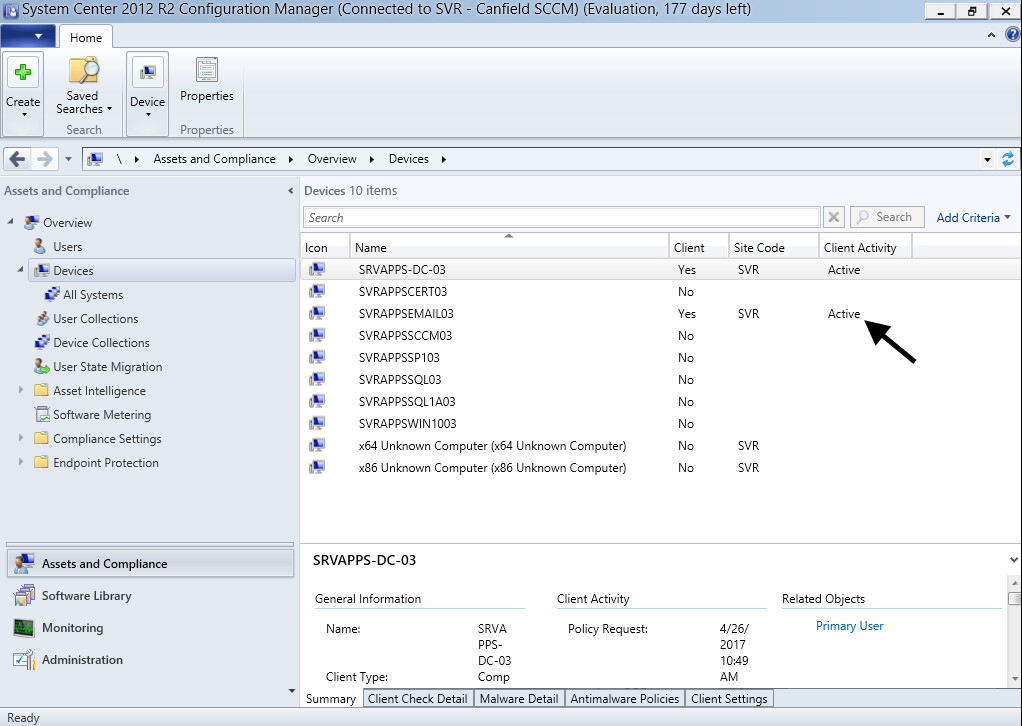Open Properties ribbon icon
The image size is (1022, 726).
(x=207, y=70)
